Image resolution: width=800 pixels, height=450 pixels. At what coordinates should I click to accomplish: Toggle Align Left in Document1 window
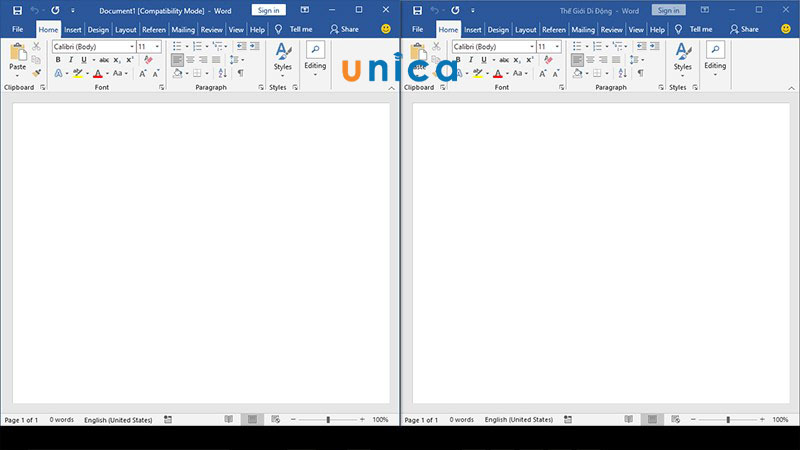click(177, 60)
